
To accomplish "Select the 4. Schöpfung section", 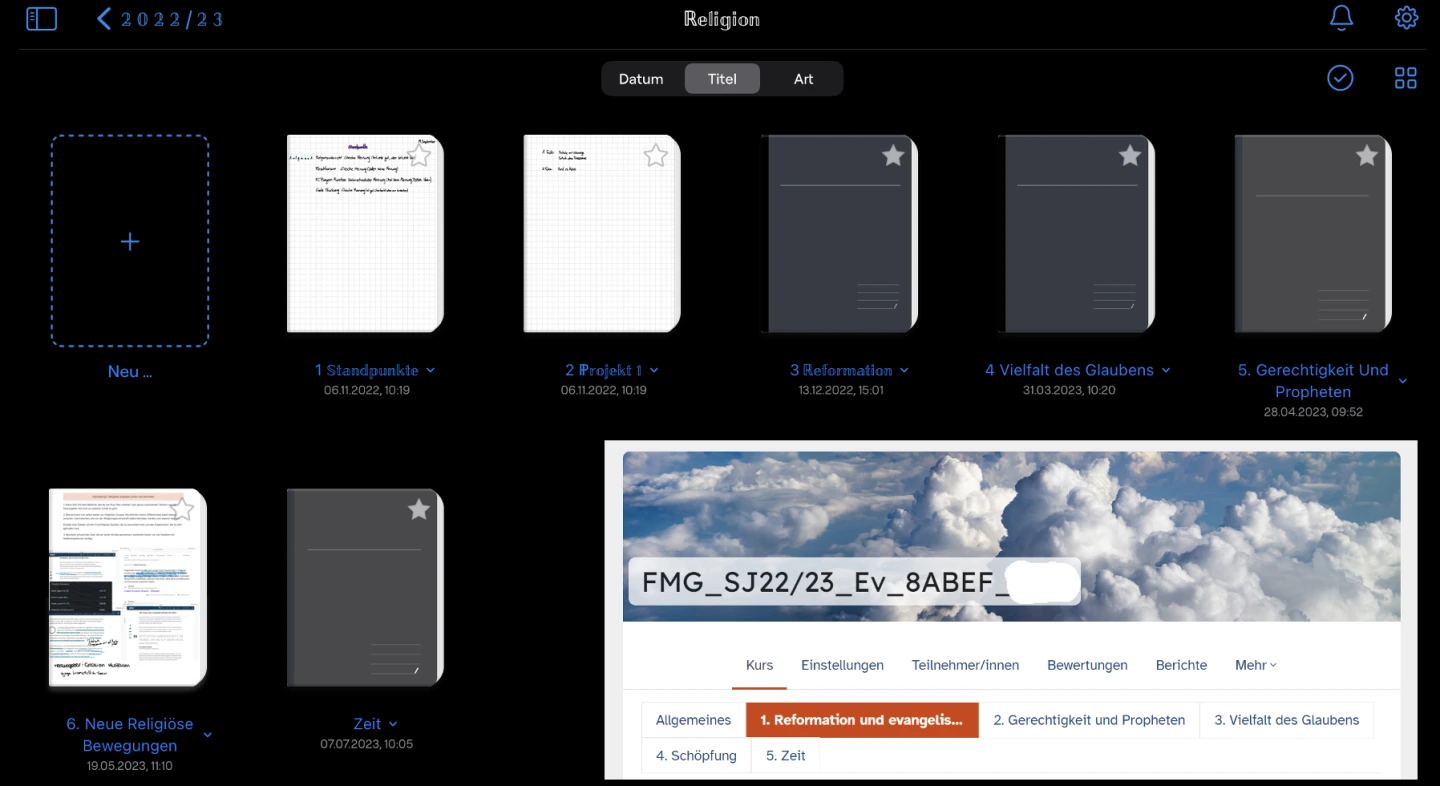I will click(696, 755).
